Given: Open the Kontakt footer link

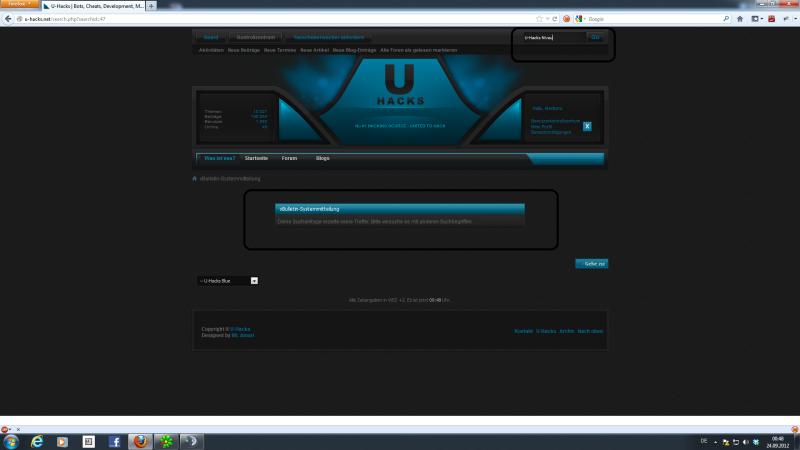Looking at the screenshot, I should [x=523, y=331].
